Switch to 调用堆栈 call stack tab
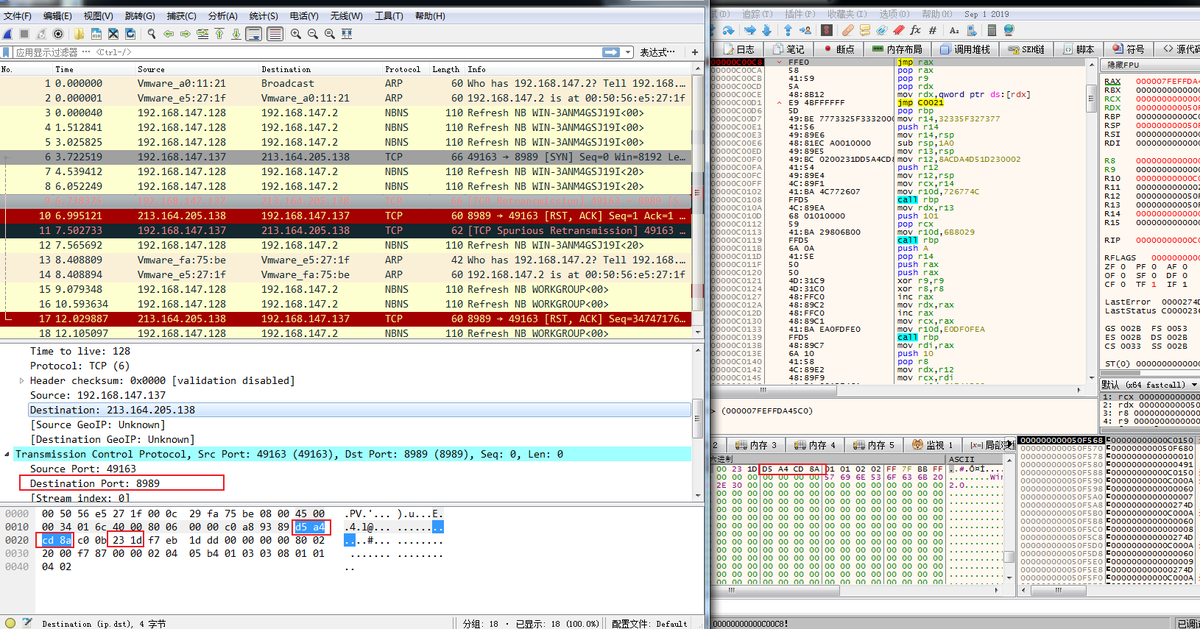 [x=964, y=49]
